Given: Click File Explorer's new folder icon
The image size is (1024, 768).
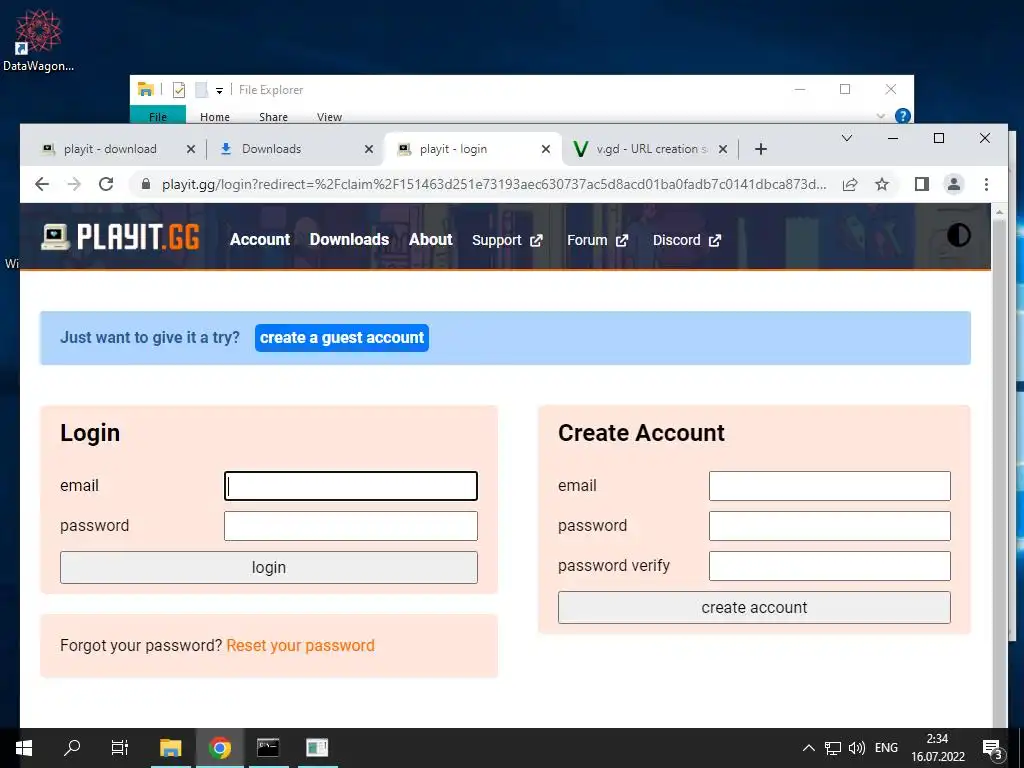Looking at the screenshot, I should tap(202, 89).
